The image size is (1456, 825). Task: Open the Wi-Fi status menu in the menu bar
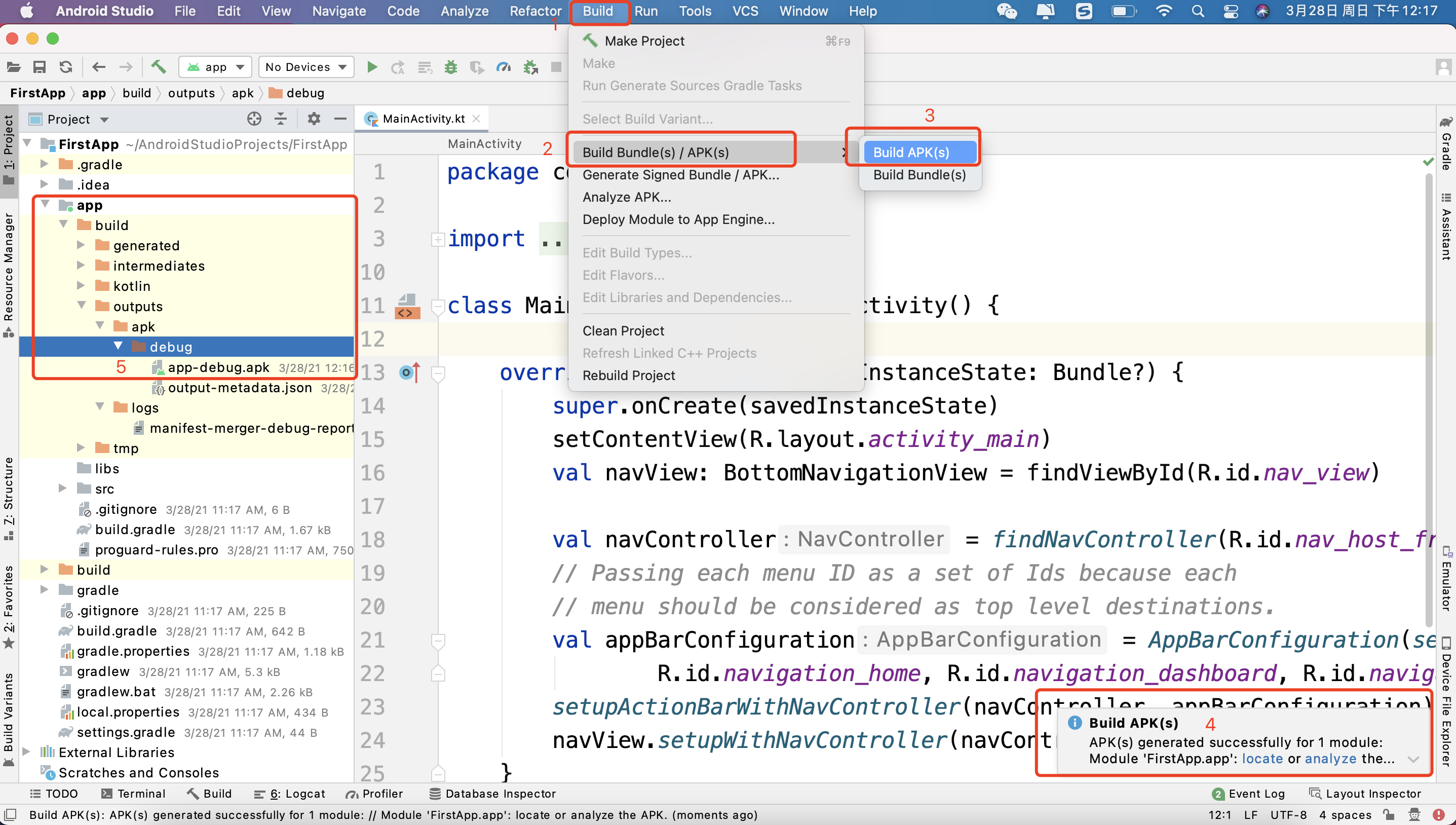pyautogui.click(x=1163, y=11)
